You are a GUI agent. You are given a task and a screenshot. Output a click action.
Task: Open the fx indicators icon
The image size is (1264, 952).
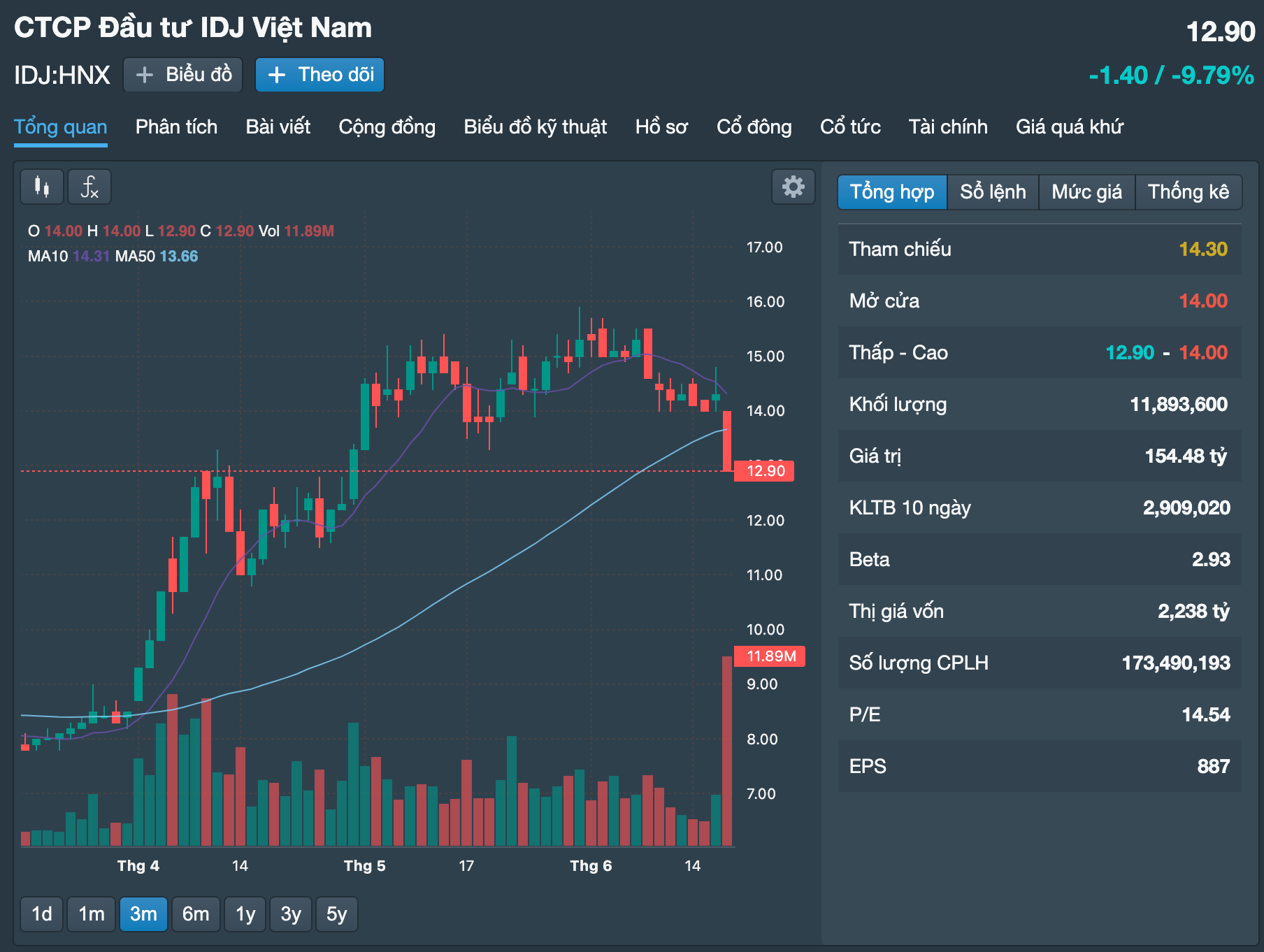pos(89,187)
